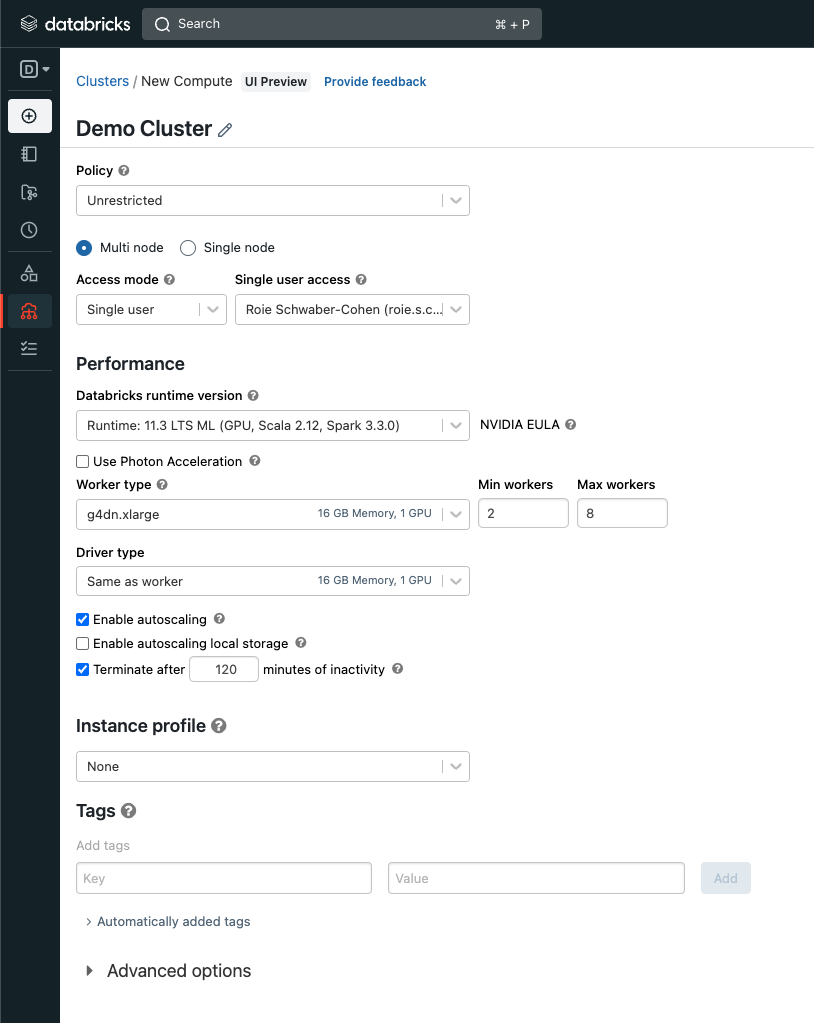Open the Policy dropdown showing Unrestricted
The image size is (814, 1023).
pos(273,200)
